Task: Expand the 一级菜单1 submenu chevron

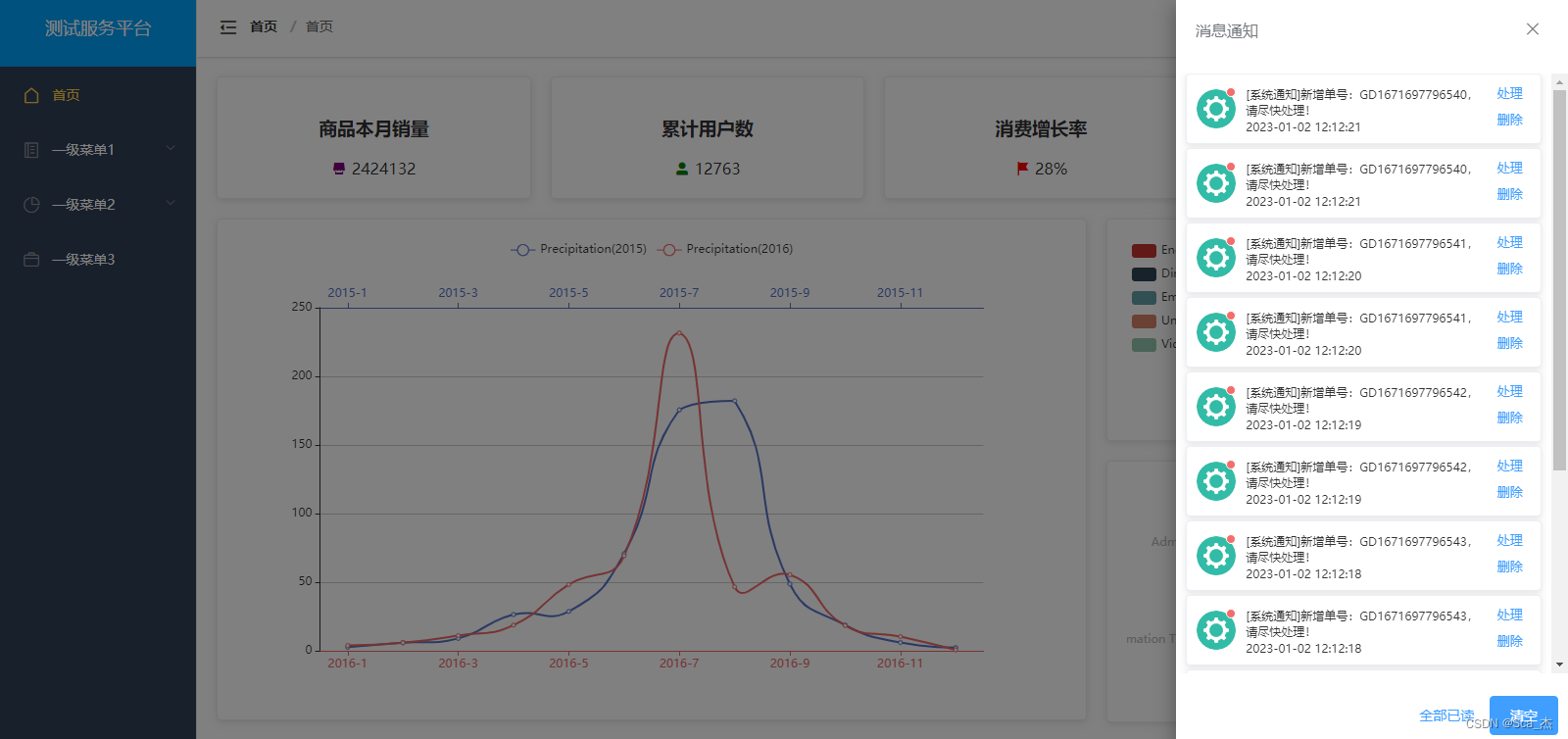Action: [x=171, y=149]
